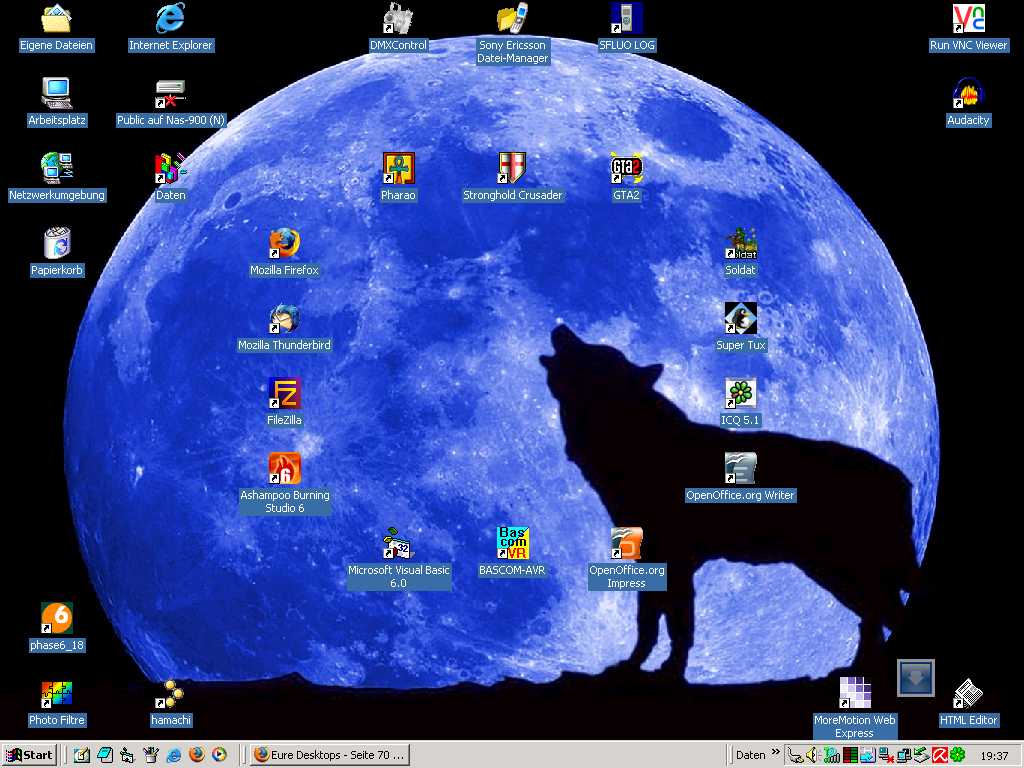Click the safely remove hardware tray icon
The height and width of the screenshot is (768, 1024).
[x=921, y=756]
